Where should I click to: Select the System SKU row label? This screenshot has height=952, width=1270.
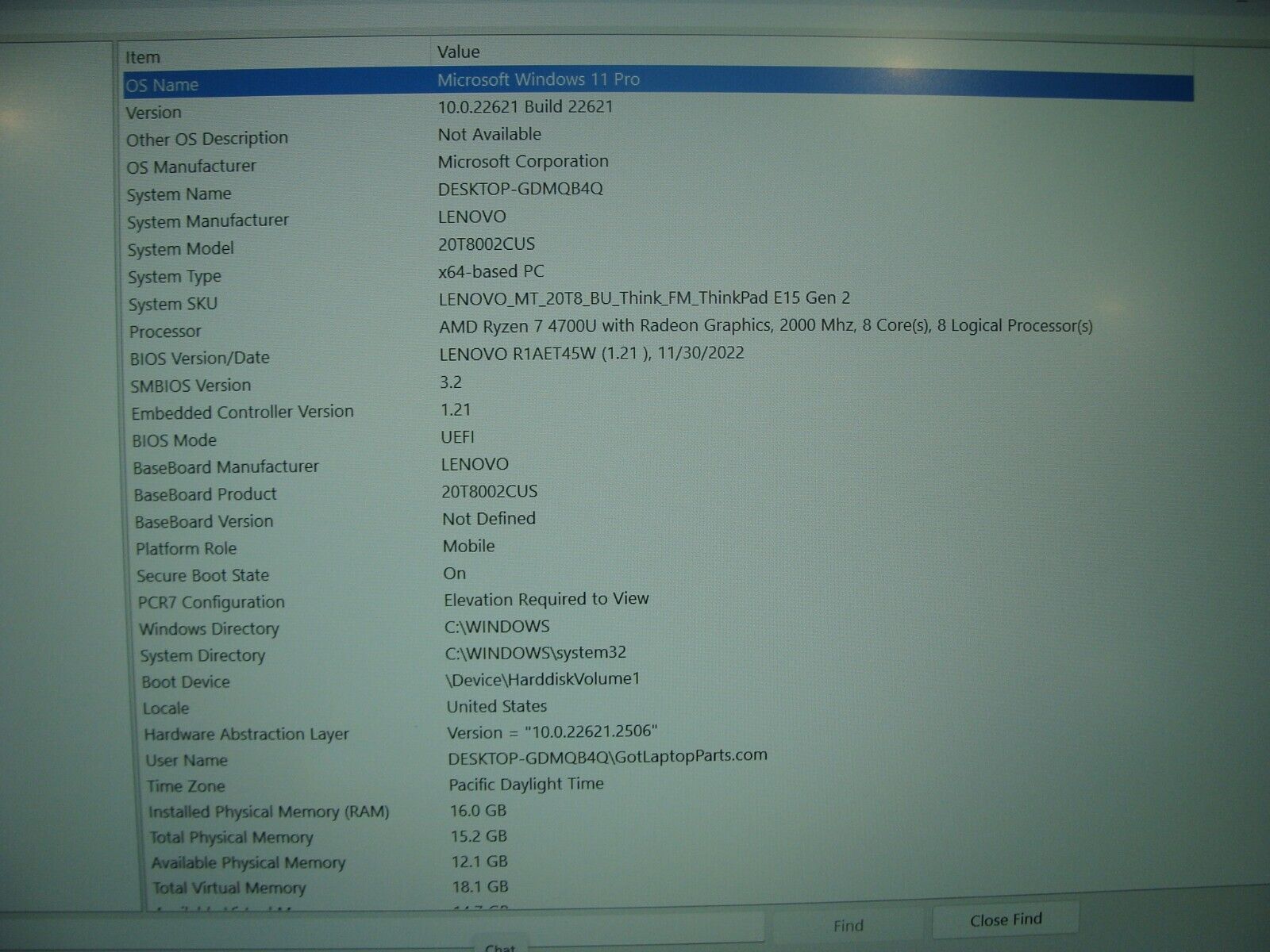click(173, 304)
